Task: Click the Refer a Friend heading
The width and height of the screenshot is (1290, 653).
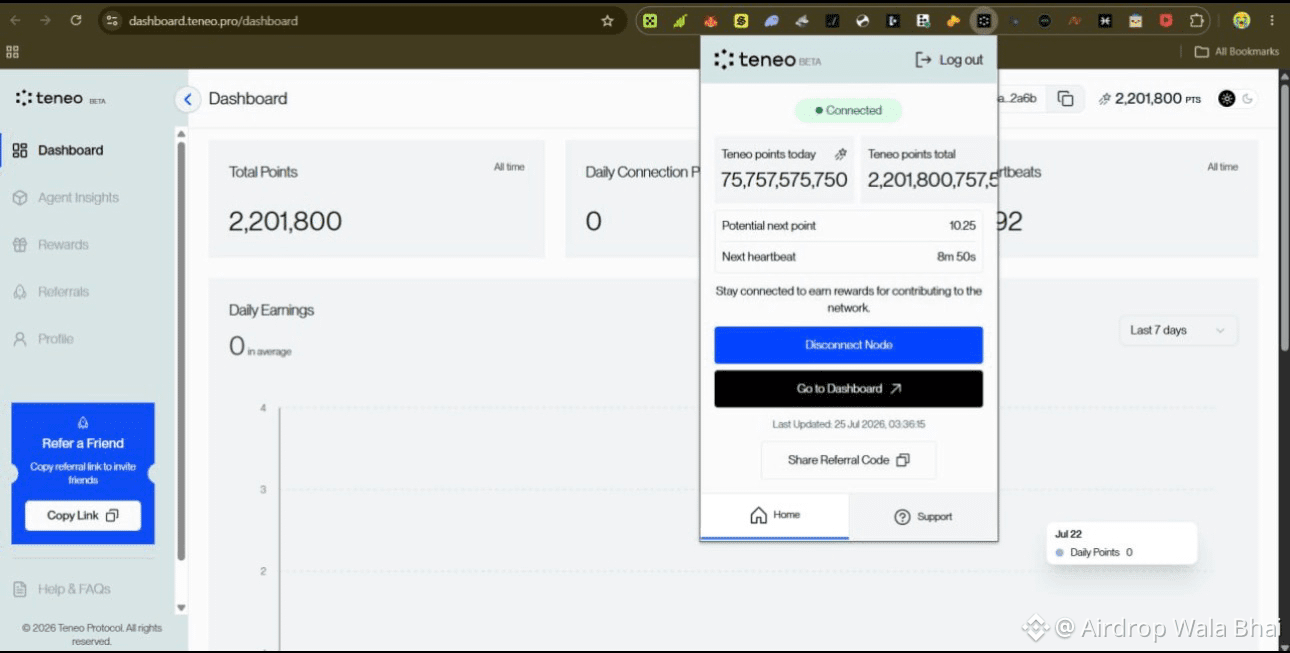Action: 83,443
